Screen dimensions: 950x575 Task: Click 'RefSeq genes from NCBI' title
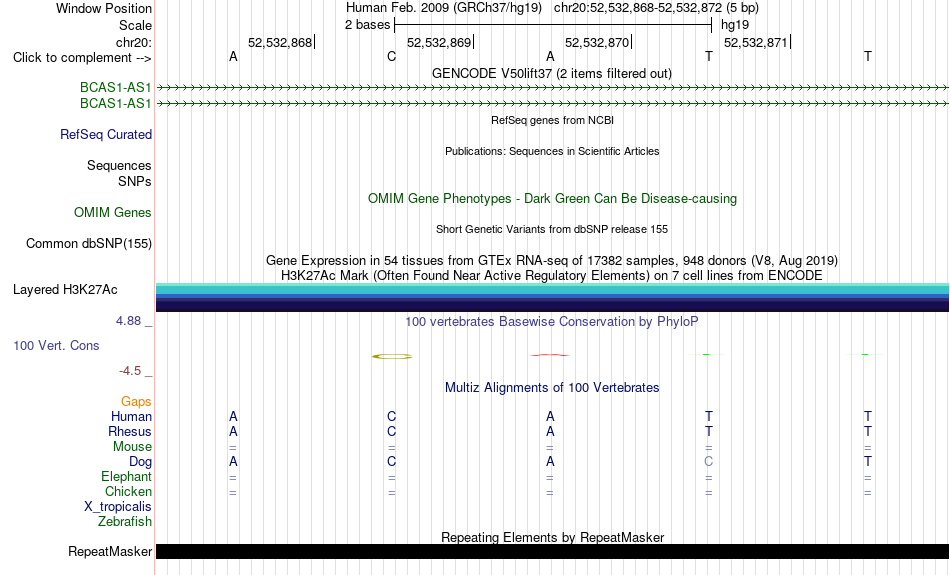click(553, 120)
